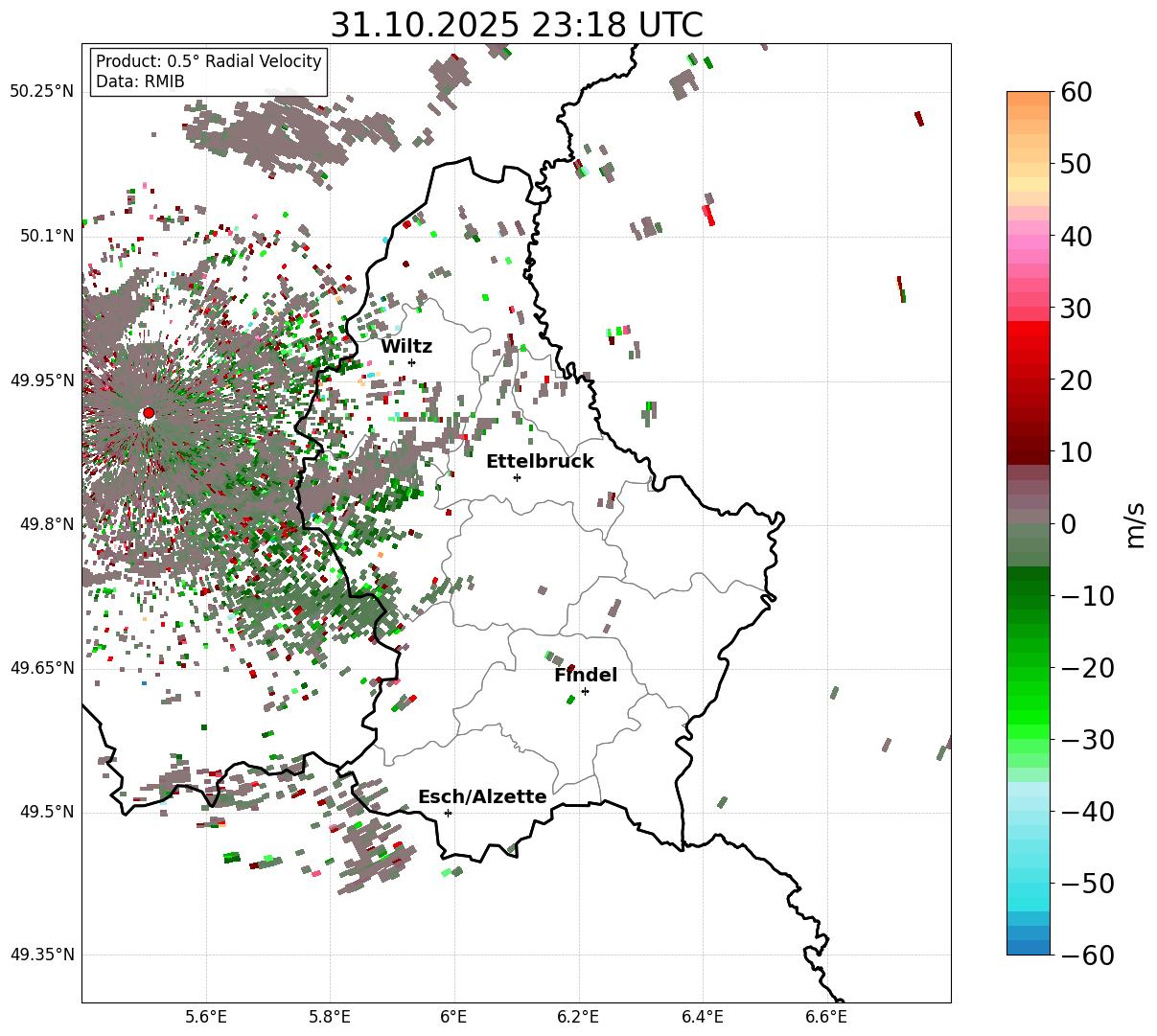Image resolution: width=1157 pixels, height=1036 pixels.
Task: Click the pink colorbar band near 40
Action: tap(1029, 236)
